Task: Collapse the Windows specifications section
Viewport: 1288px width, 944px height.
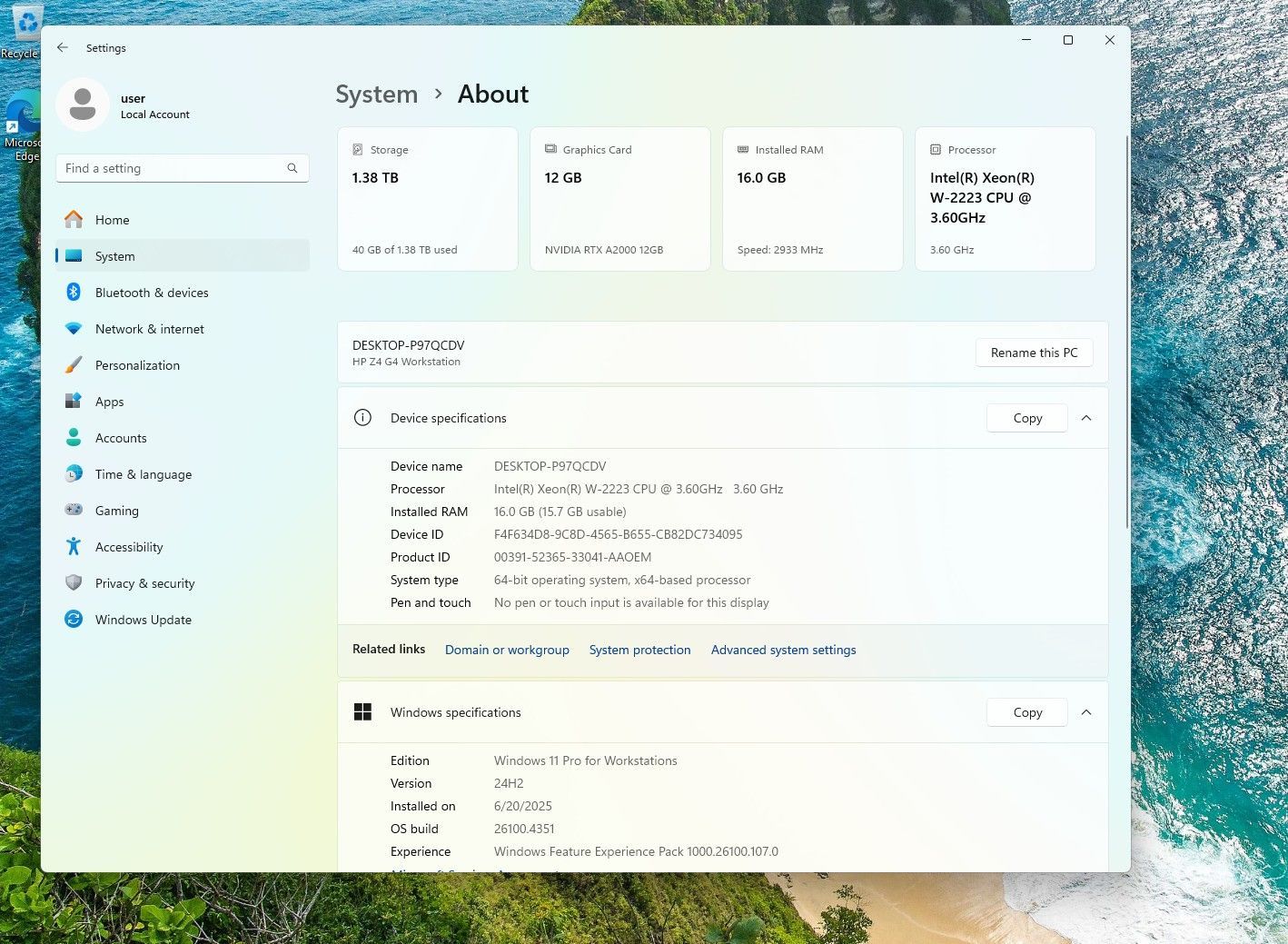Action: pyautogui.click(x=1086, y=712)
